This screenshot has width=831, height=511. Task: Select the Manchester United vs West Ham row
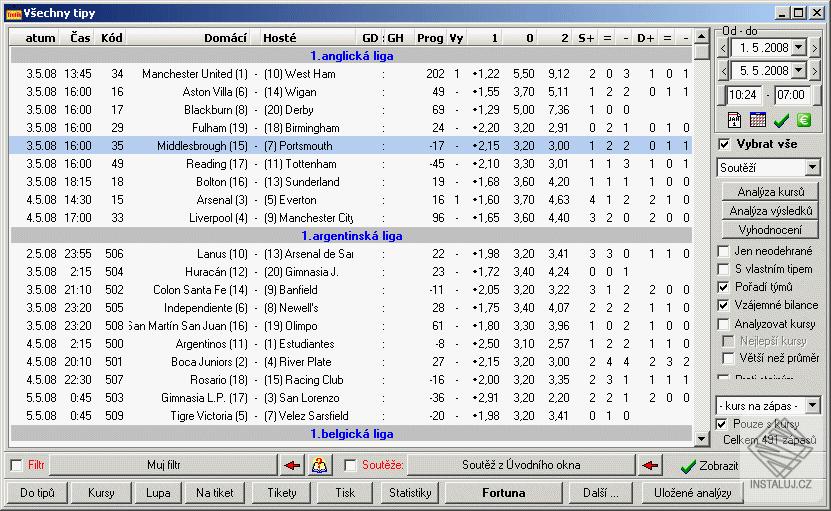click(x=351, y=74)
